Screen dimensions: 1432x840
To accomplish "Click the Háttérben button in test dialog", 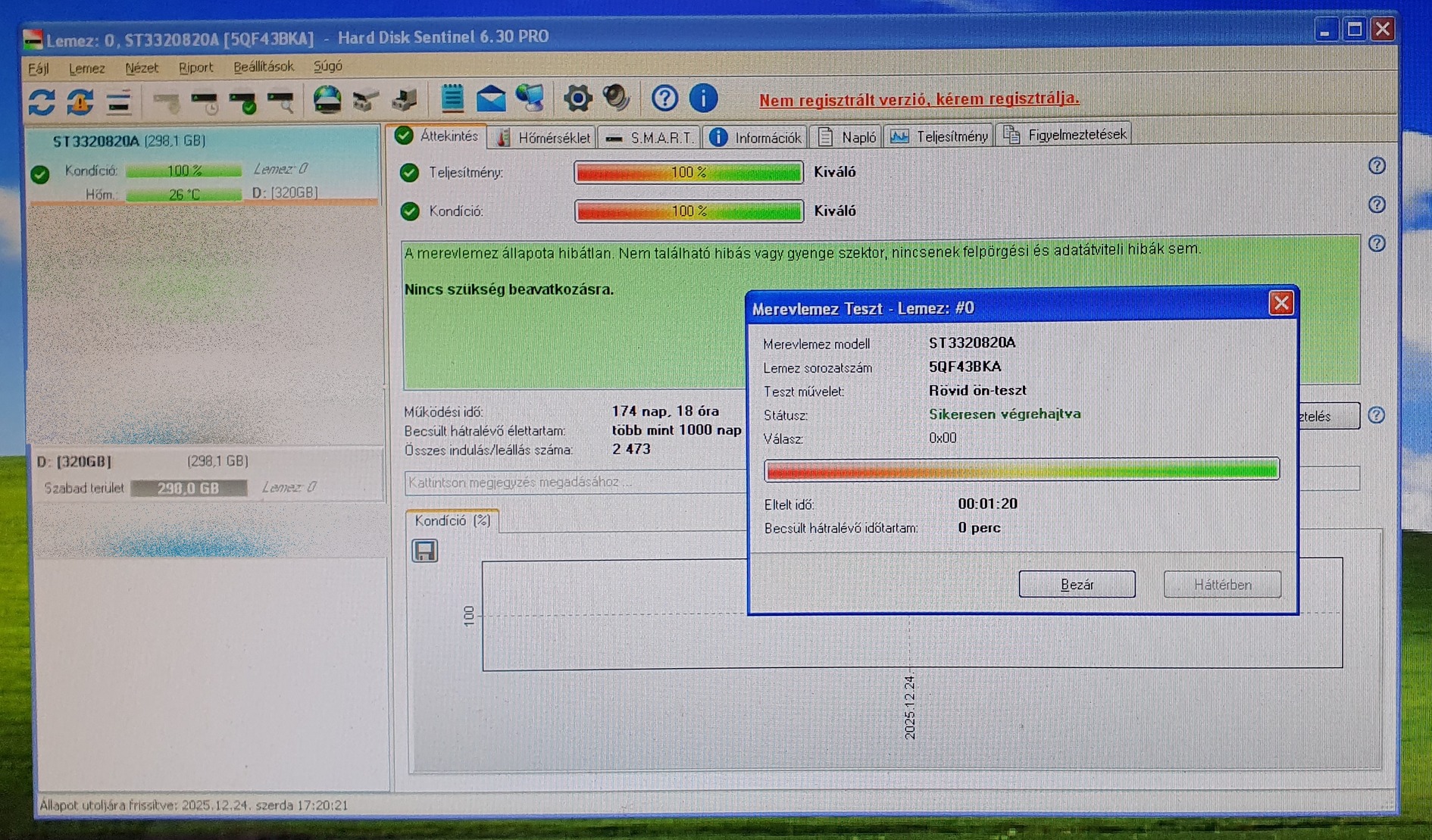I will pyautogui.click(x=1222, y=584).
